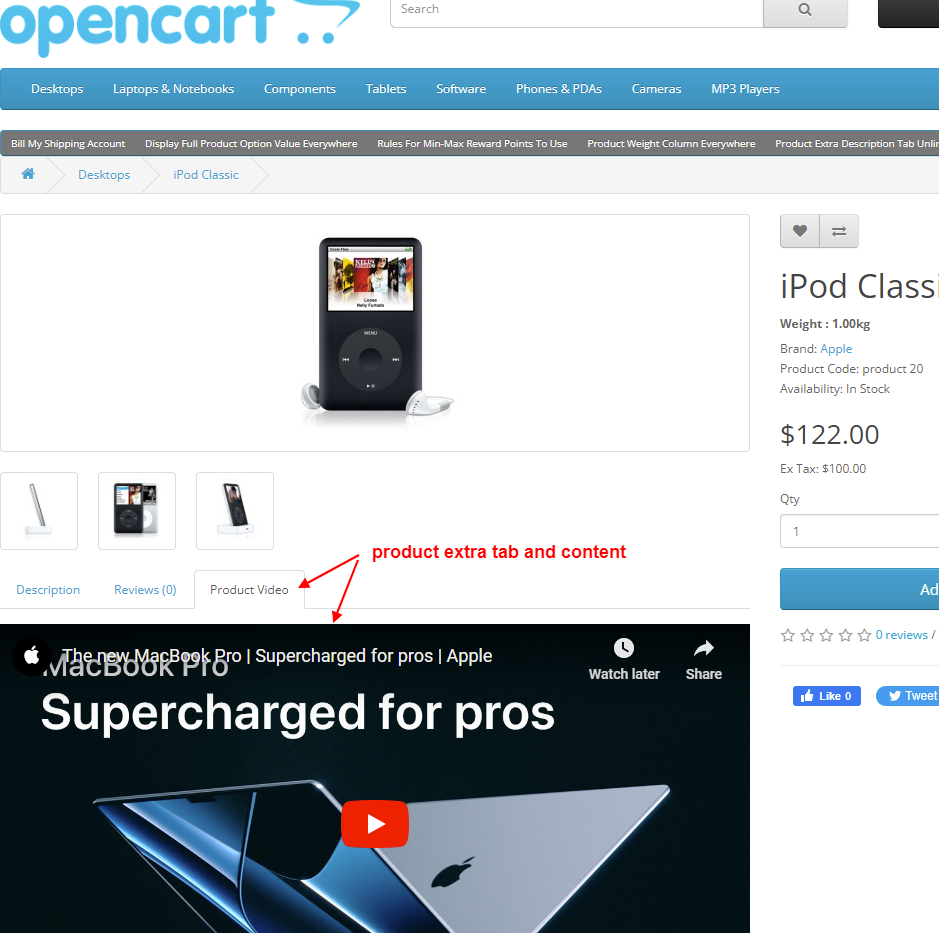
Task: Open the Desktops menu category
Action: click(x=57, y=89)
